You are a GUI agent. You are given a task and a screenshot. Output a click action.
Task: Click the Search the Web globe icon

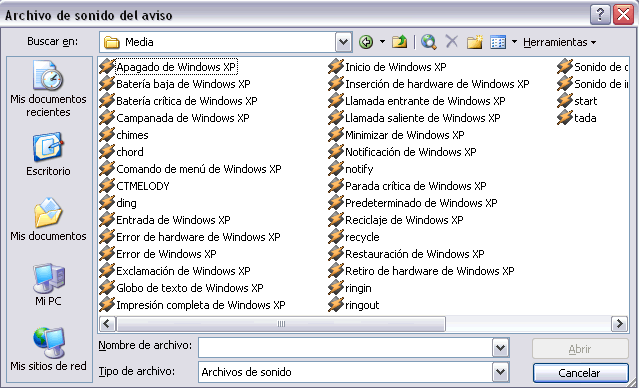pos(429,42)
